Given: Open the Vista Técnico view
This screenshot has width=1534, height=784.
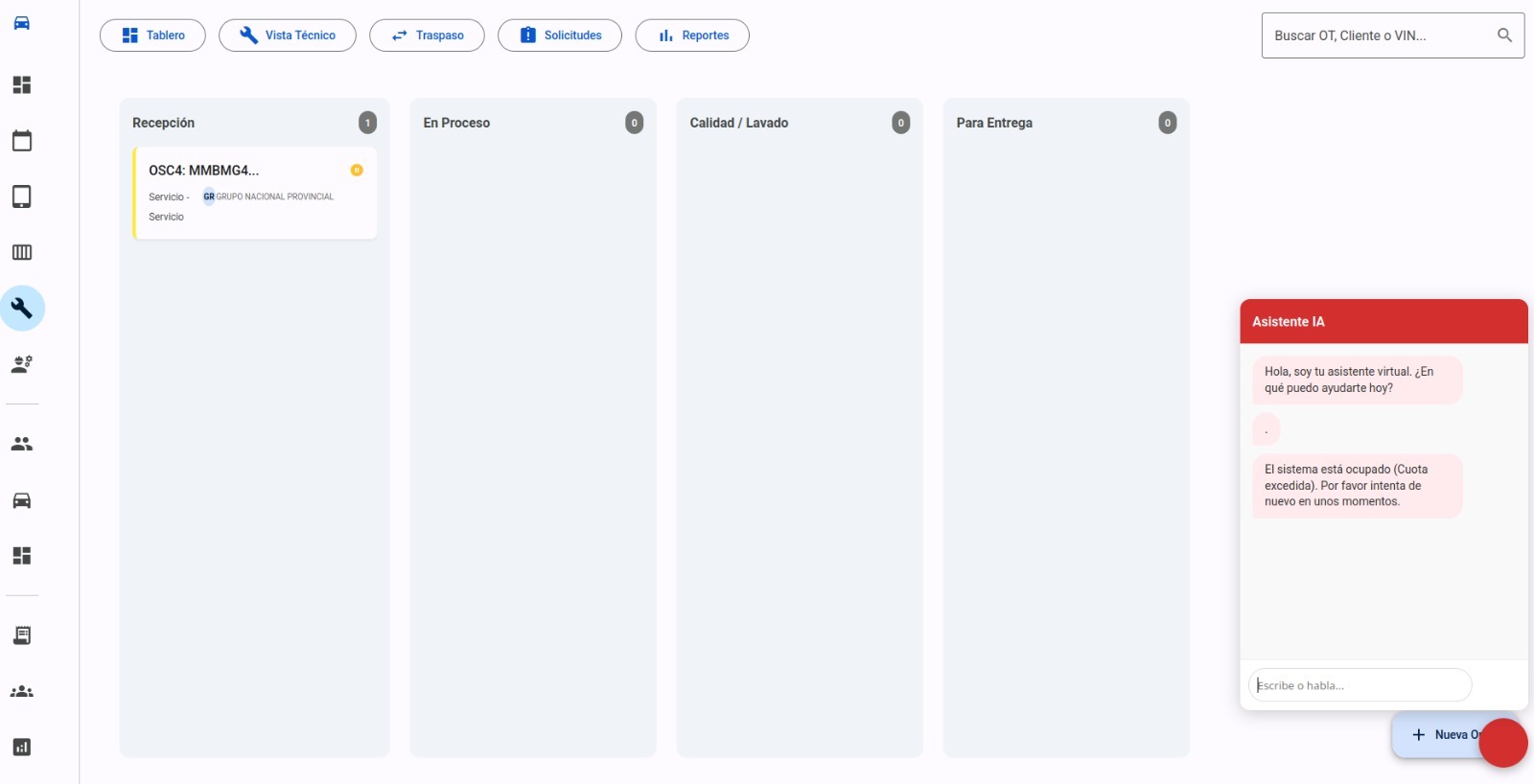Looking at the screenshot, I should pos(287,35).
